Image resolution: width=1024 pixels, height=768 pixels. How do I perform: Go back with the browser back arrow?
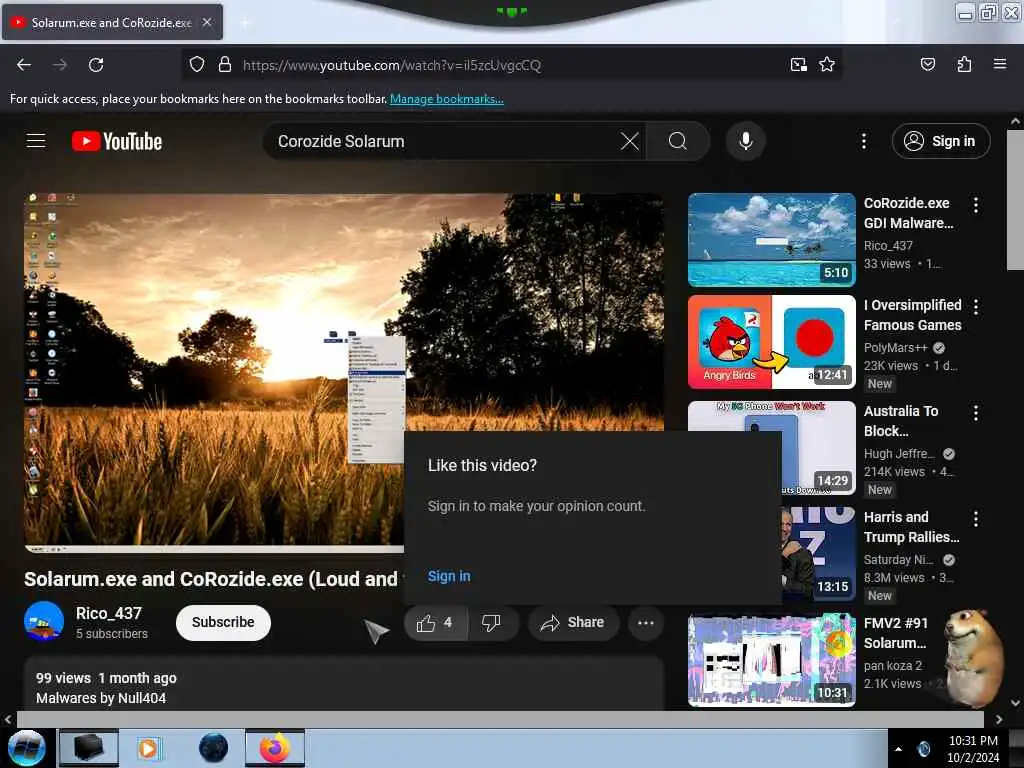(x=24, y=65)
